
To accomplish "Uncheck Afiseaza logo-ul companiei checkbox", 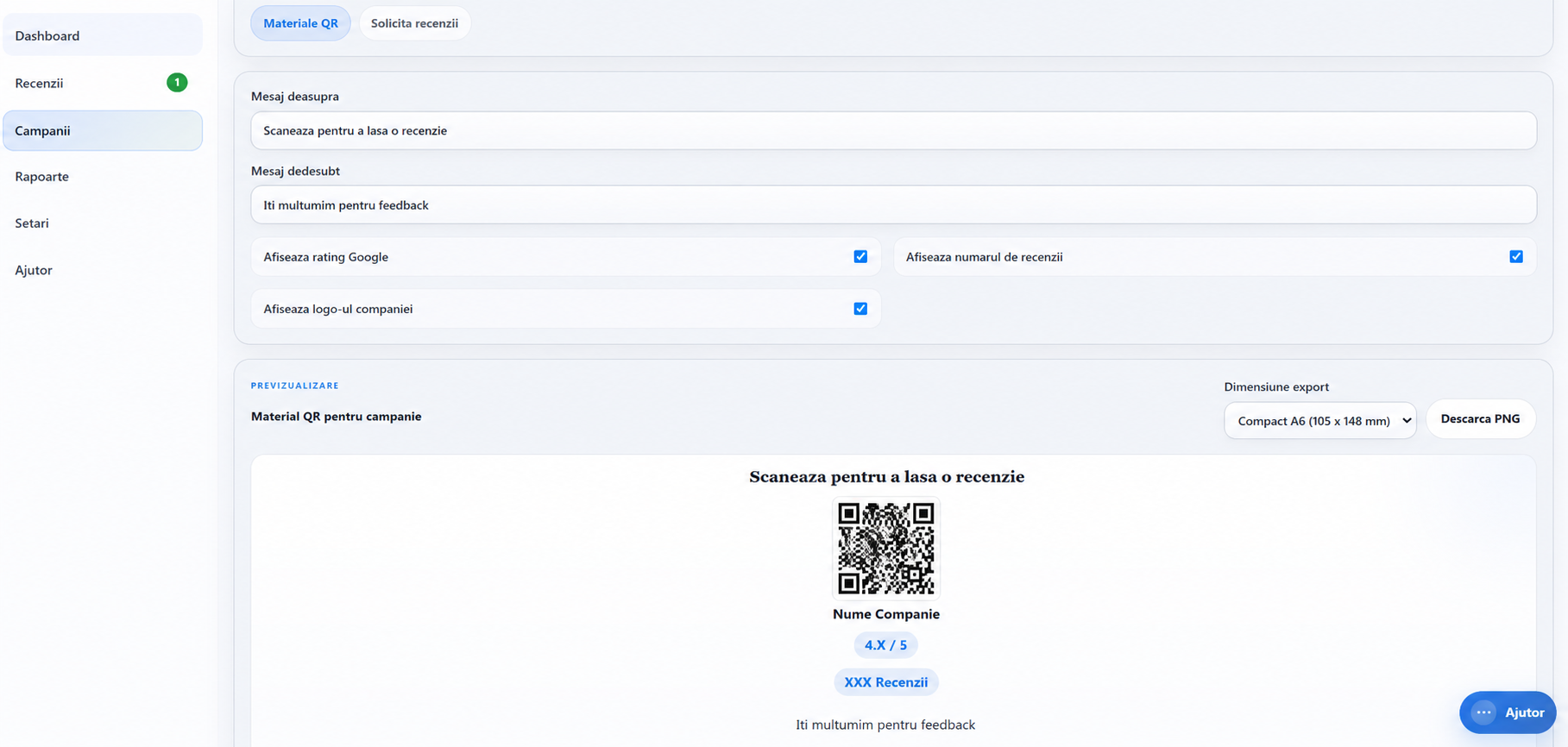I will click(860, 309).
